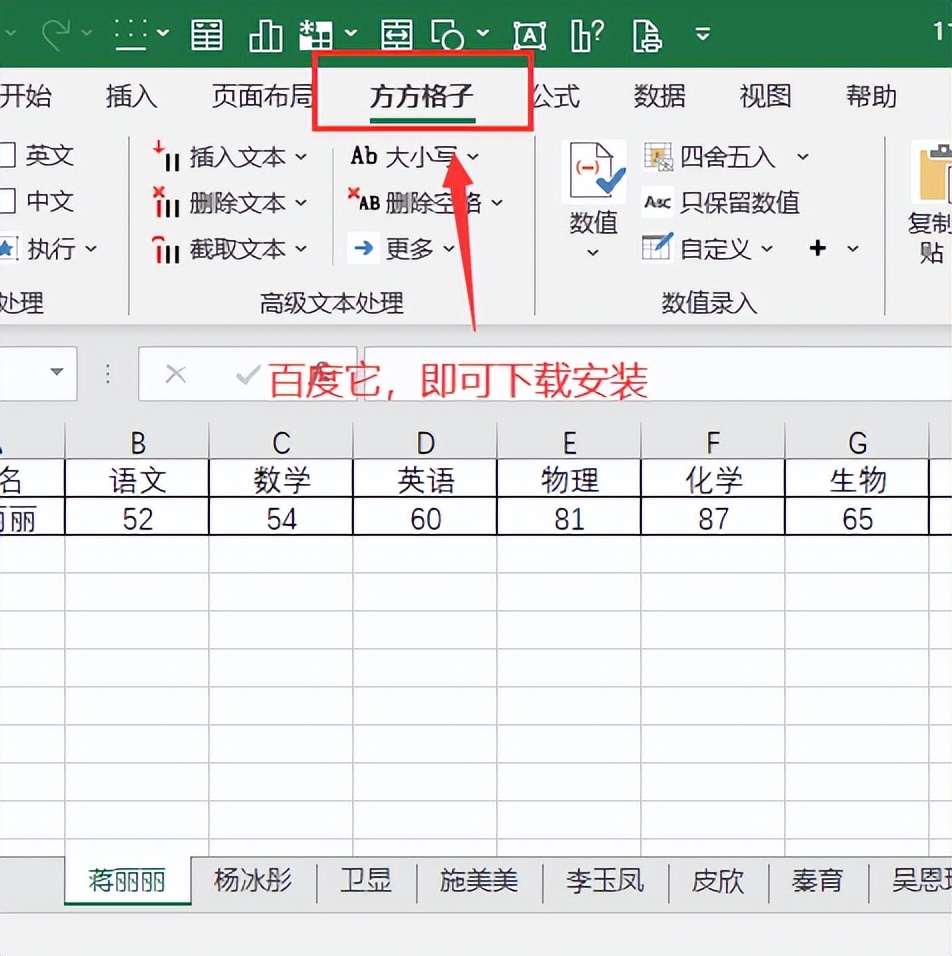
Task: Open the 帮助 tab
Action: click(871, 96)
